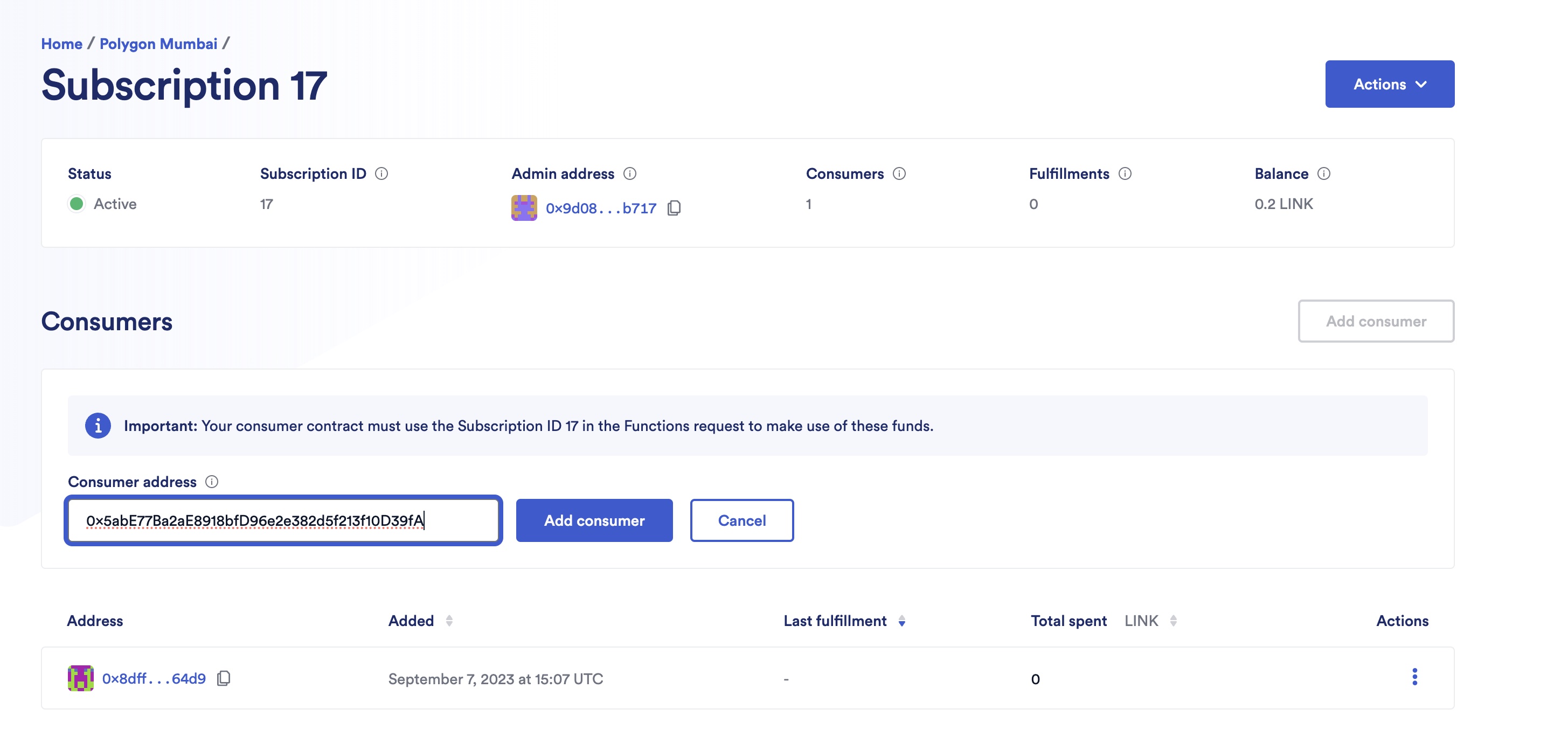Toggle LINK column sort order
This screenshot has width=1568, height=751.
1174,620
